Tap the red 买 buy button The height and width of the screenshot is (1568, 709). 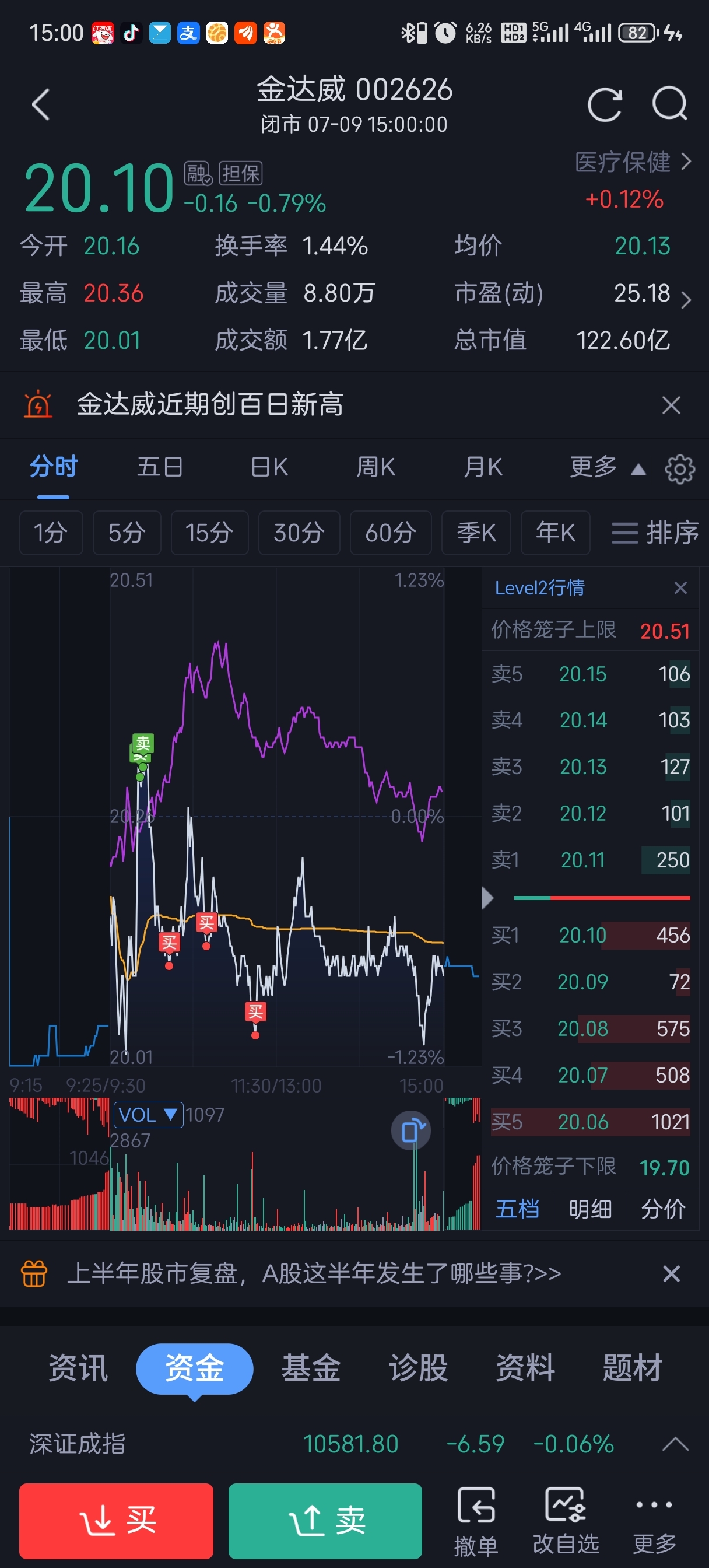click(x=116, y=1520)
